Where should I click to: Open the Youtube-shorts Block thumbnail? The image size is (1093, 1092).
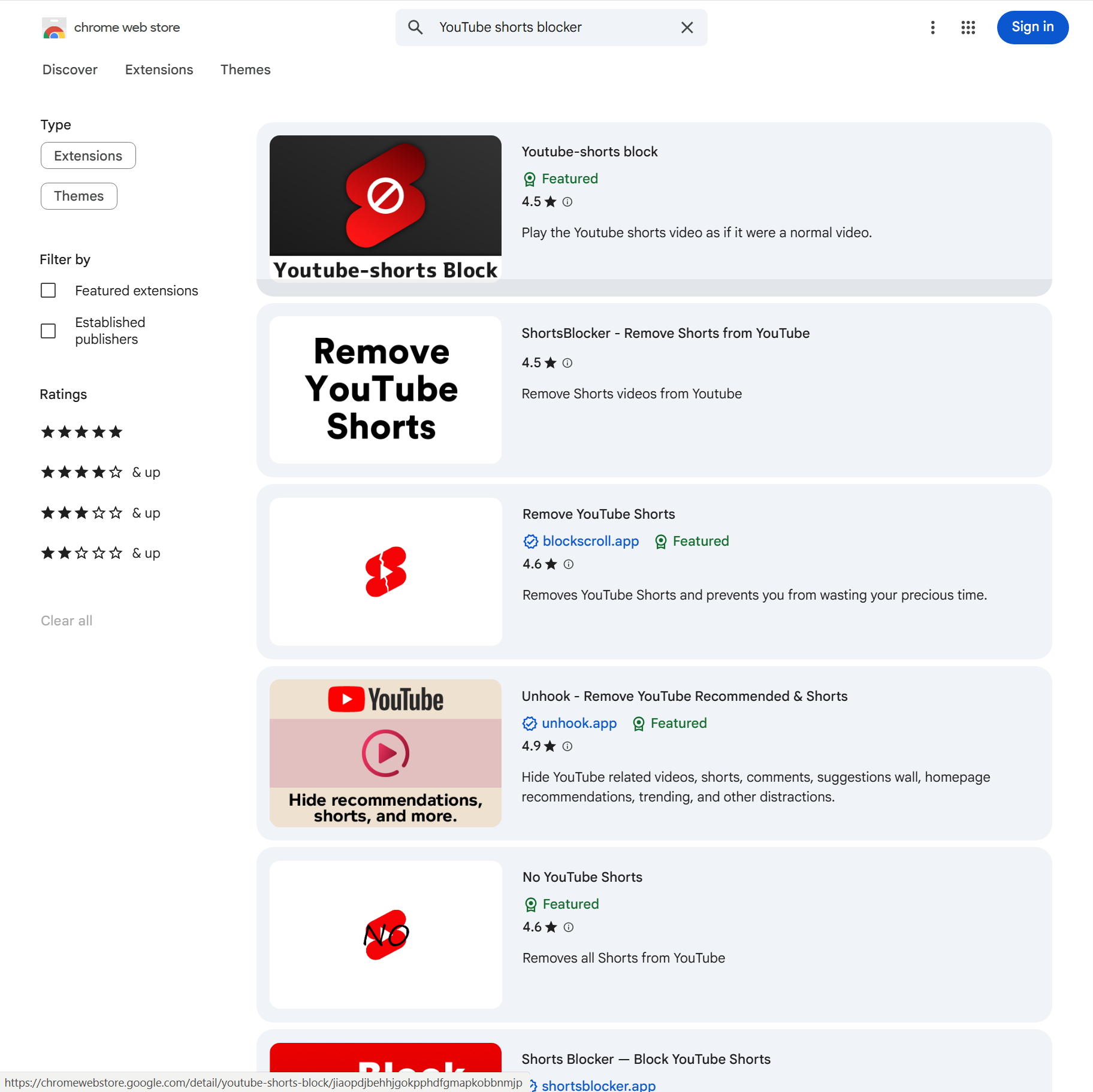click(385, 208)
